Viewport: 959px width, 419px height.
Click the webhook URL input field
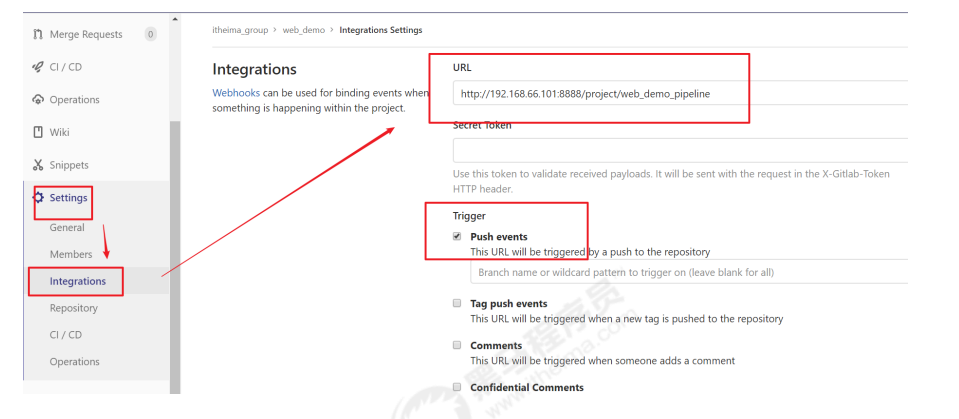tap(680, 94)
